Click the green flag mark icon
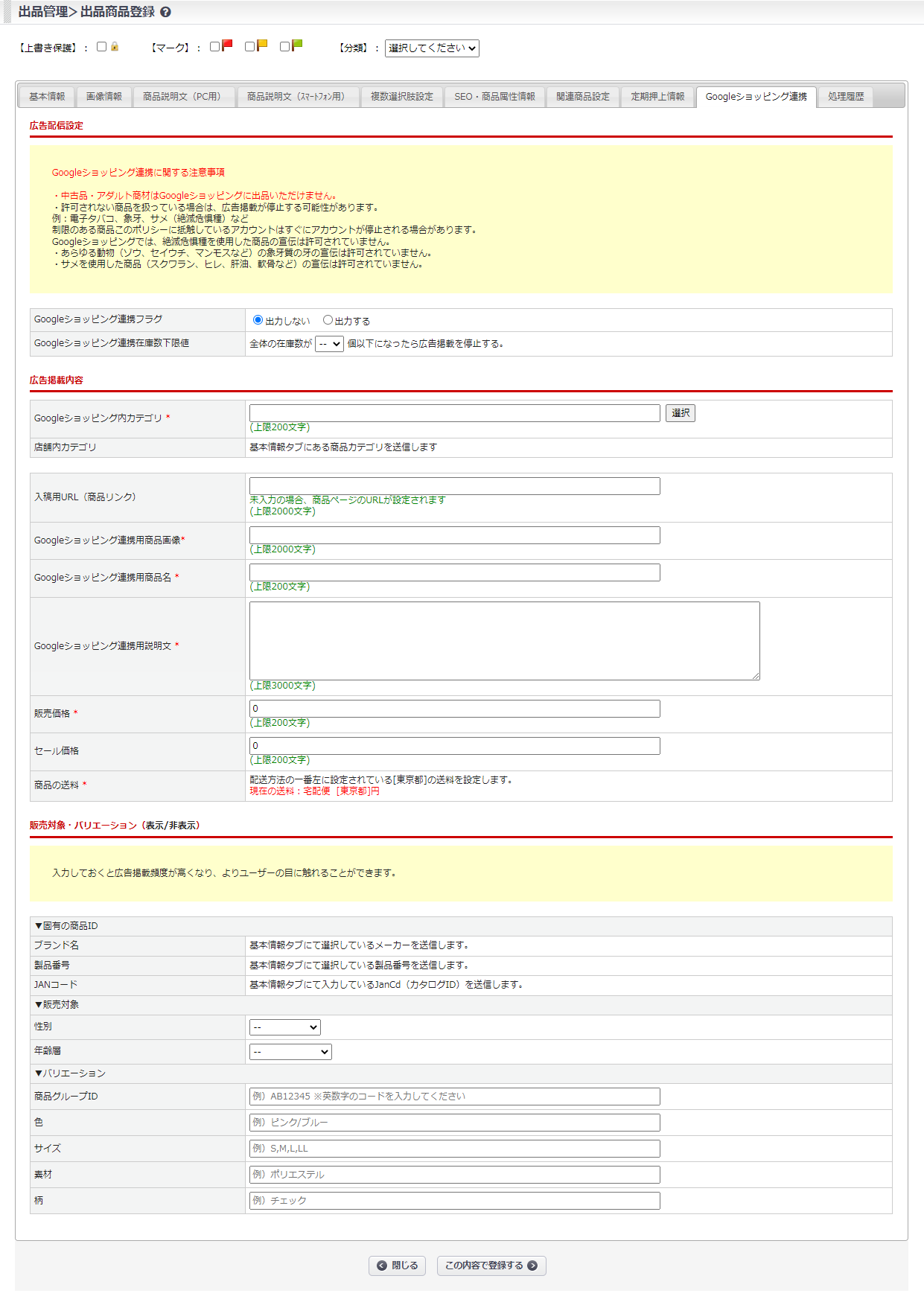 coord(297,45)
